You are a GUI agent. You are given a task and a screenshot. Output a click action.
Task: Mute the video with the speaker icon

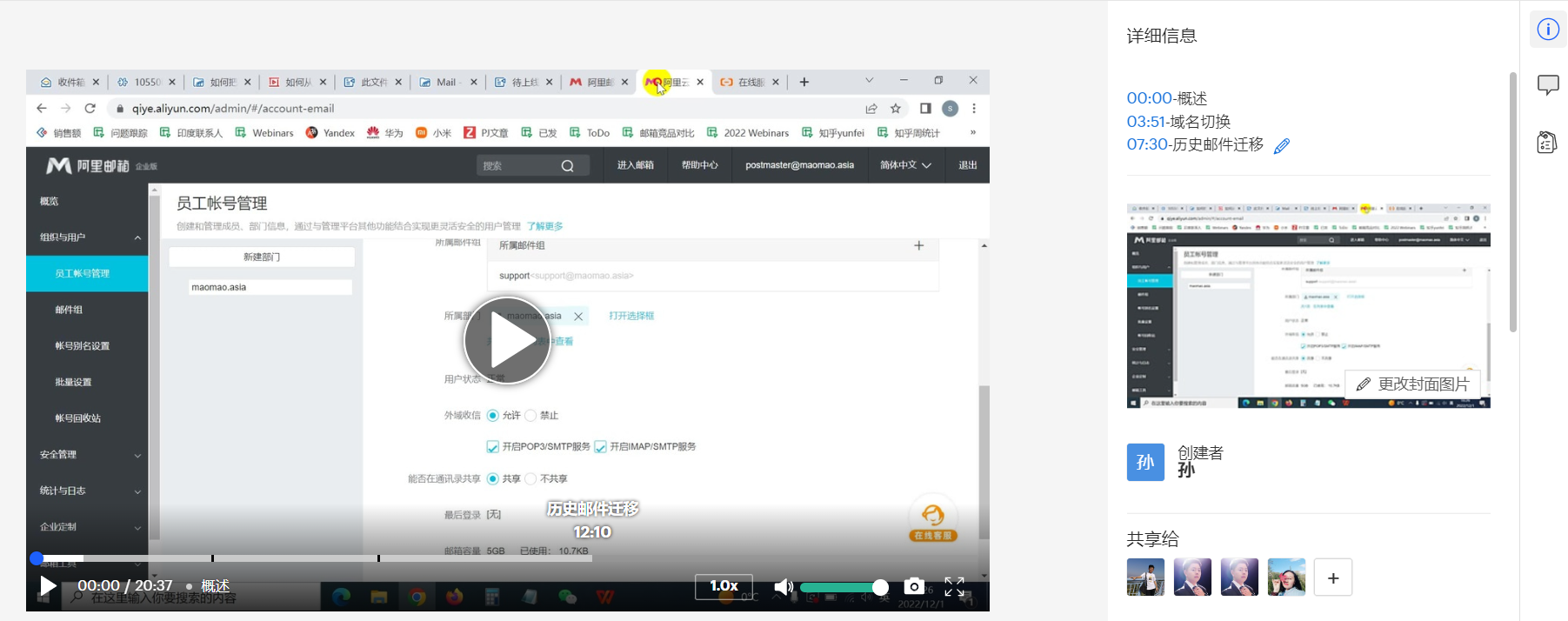point(783,587)
